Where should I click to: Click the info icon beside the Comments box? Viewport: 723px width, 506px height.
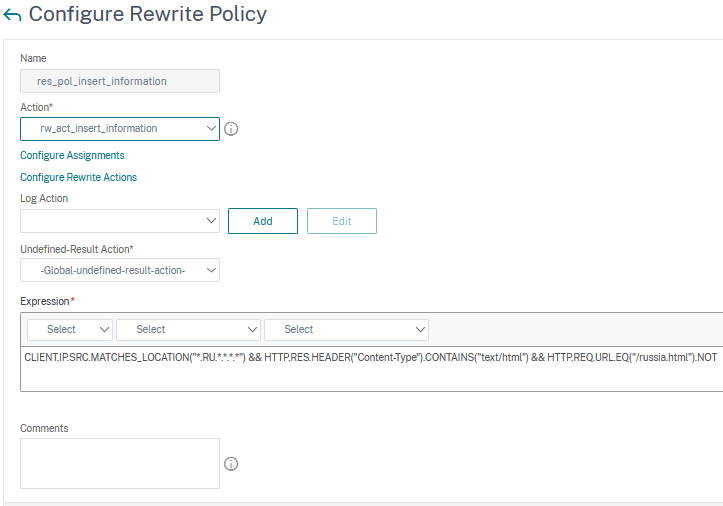[x=231, y=464]
